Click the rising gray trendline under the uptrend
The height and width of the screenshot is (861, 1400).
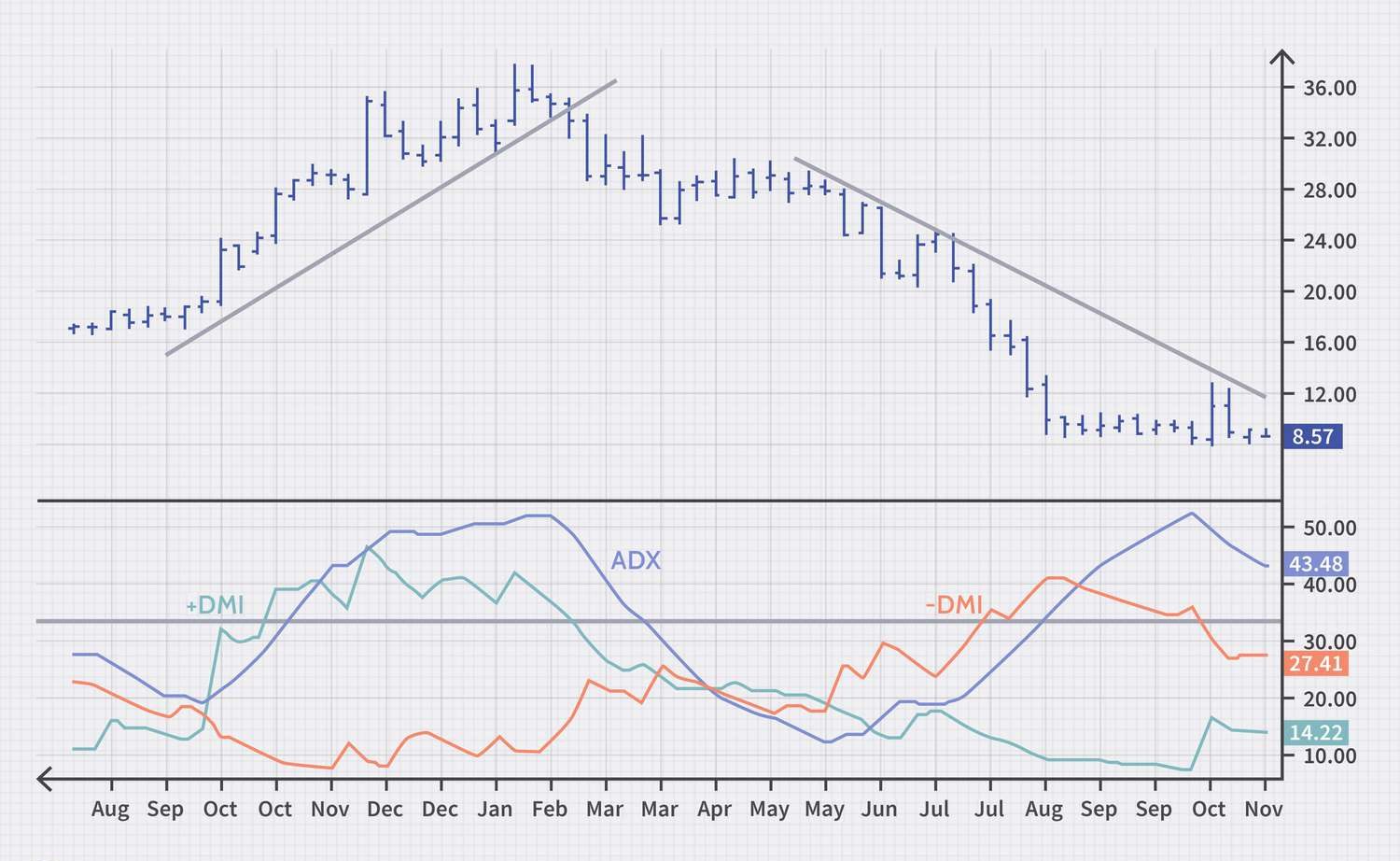(391, 218)
